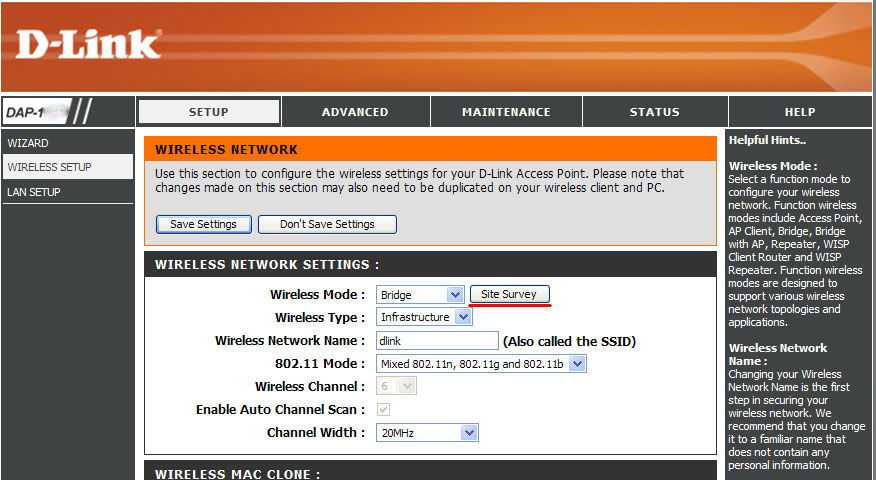Click the D-Link logo in the header

(88, 44)
